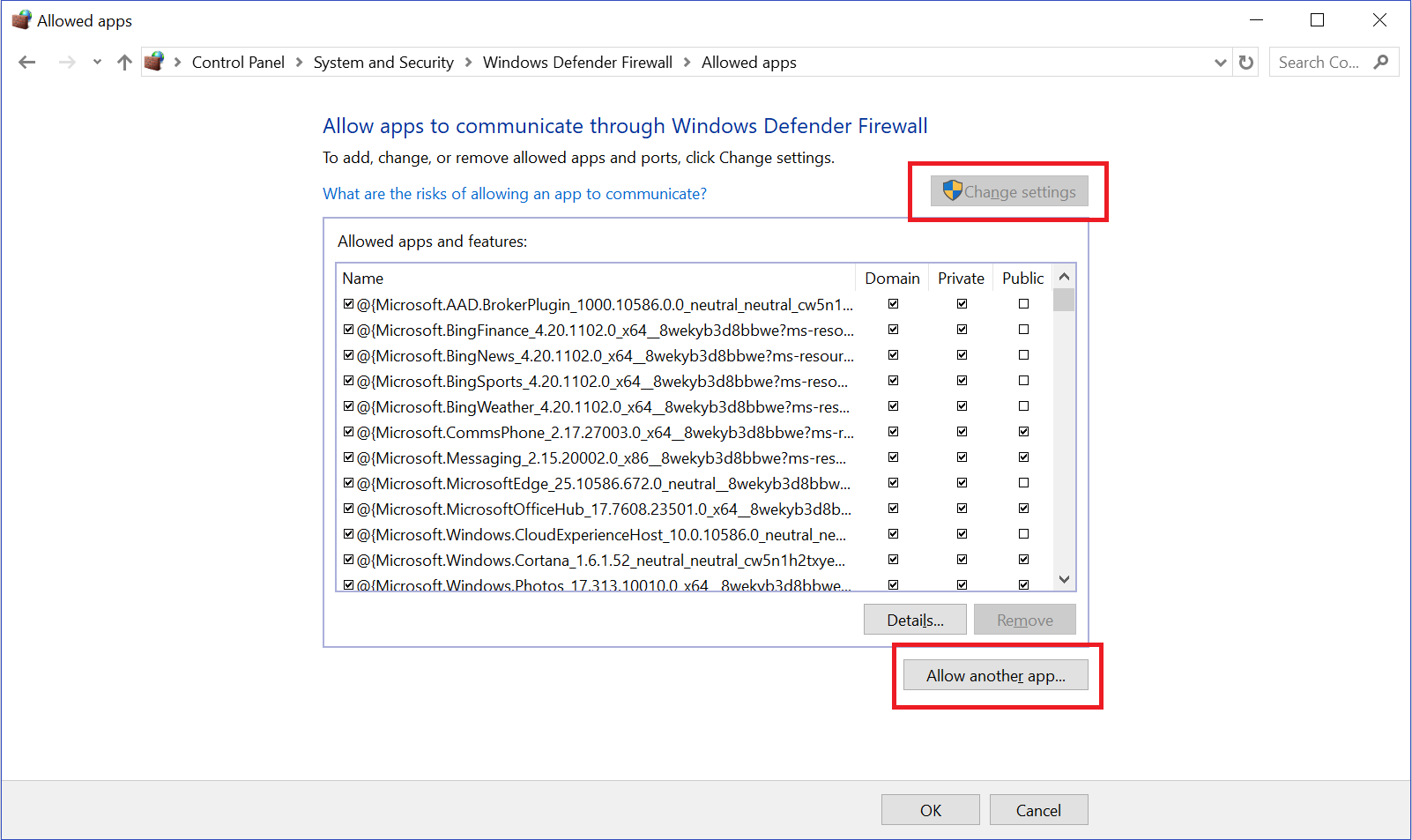Click the Back arrow navigation icon
Screen dimensions: 1412x840
[x=27, y=63]
